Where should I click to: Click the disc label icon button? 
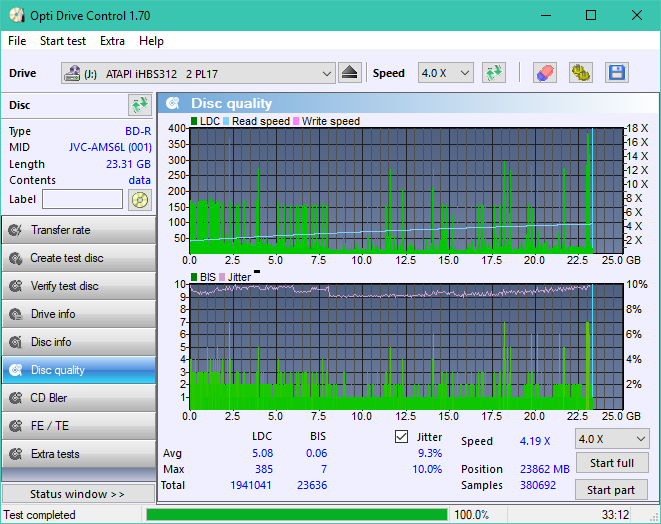coord(140,199)
